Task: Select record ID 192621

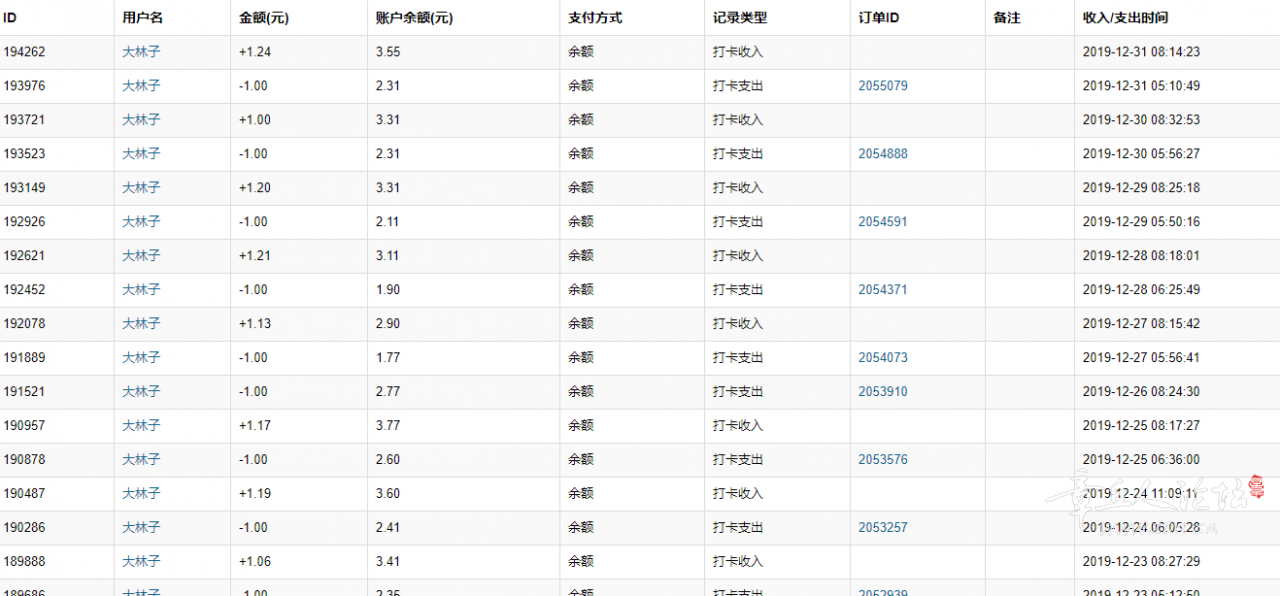Action: click(24, 256)
